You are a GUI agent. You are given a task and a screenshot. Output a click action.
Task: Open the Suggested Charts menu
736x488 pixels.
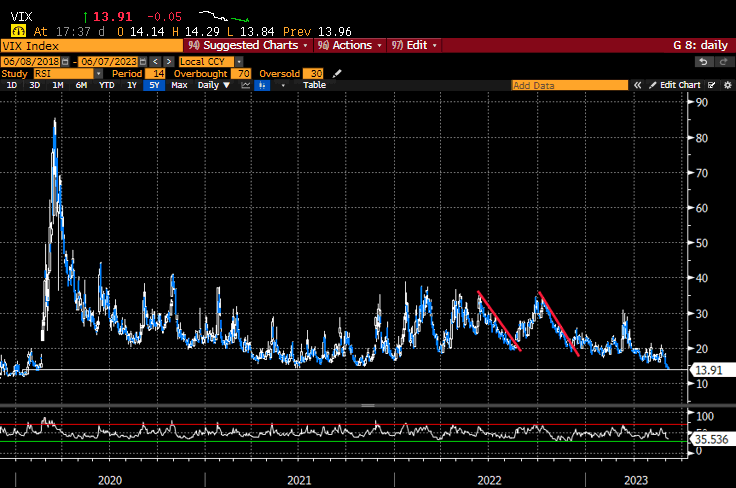tap(250, 45)
